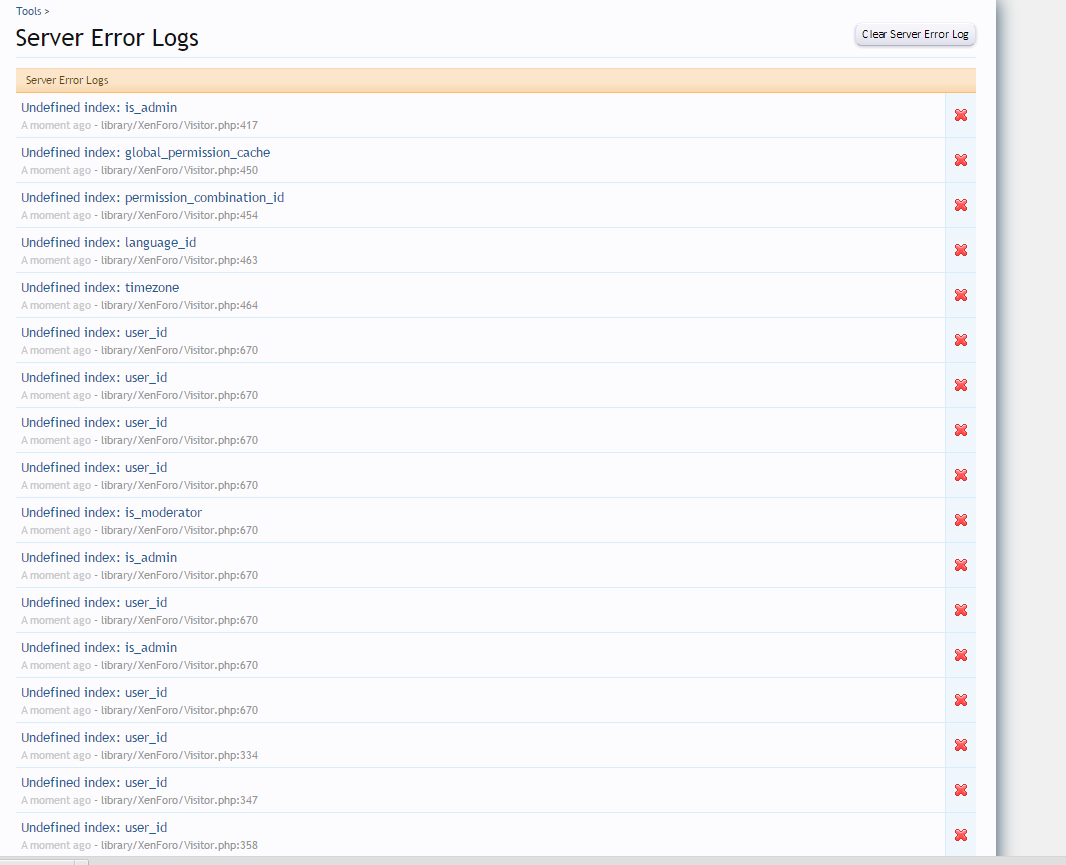Delete the user_id error at Visitor.php:358

960,835
